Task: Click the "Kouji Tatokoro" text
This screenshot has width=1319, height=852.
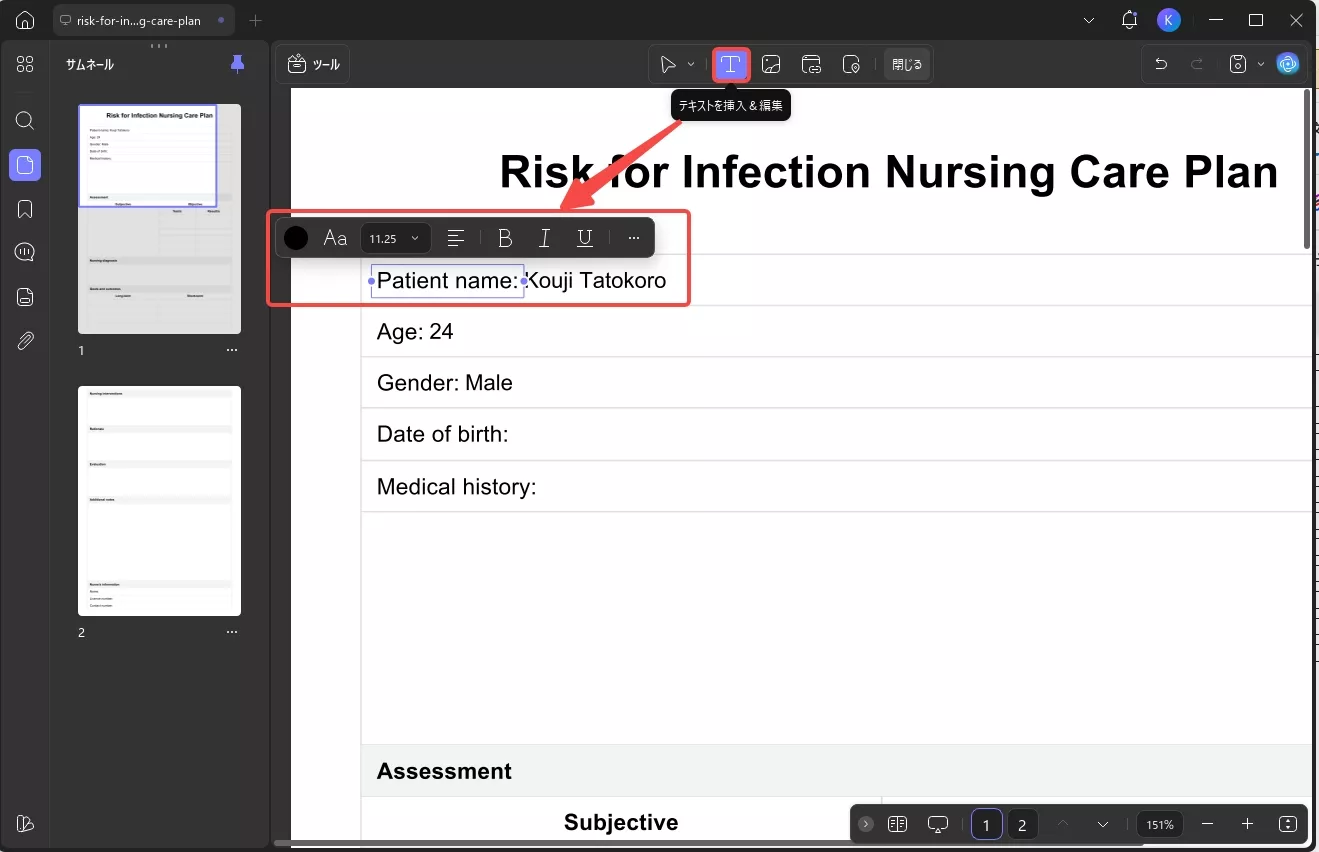Action: click(596, 281)
